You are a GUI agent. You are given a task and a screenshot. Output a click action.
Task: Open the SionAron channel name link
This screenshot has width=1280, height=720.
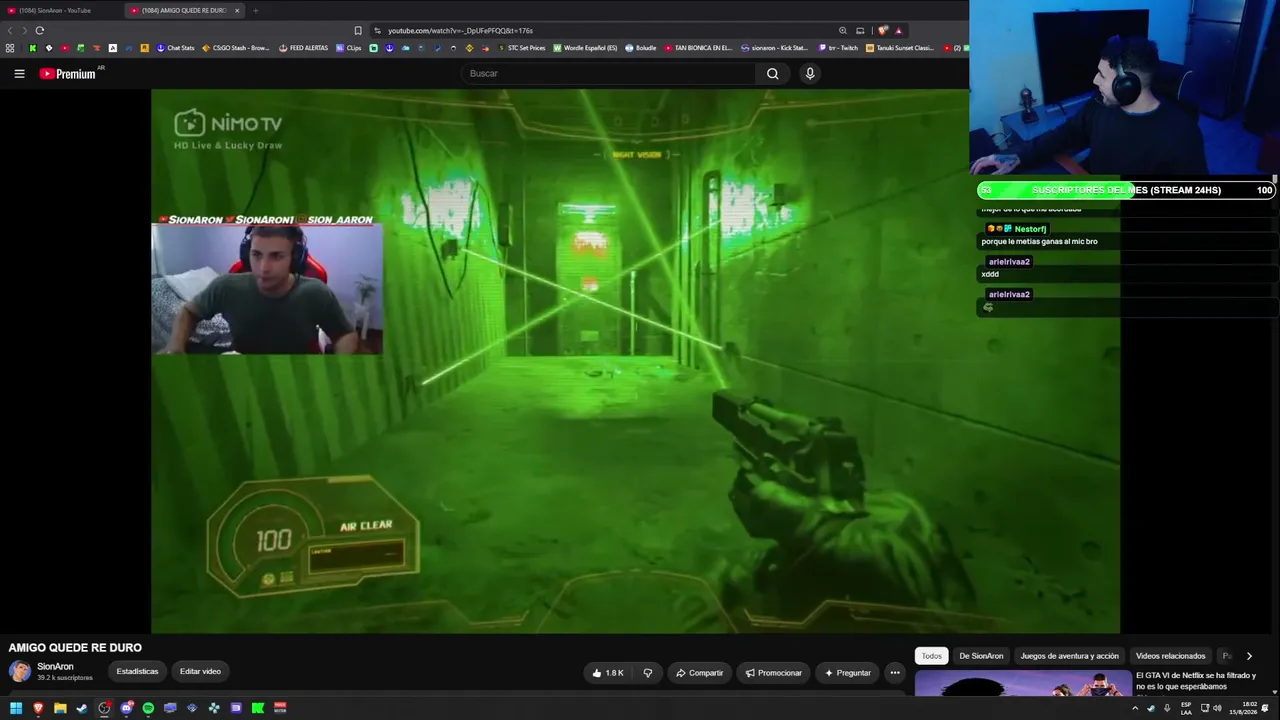[x=55, y=667]
